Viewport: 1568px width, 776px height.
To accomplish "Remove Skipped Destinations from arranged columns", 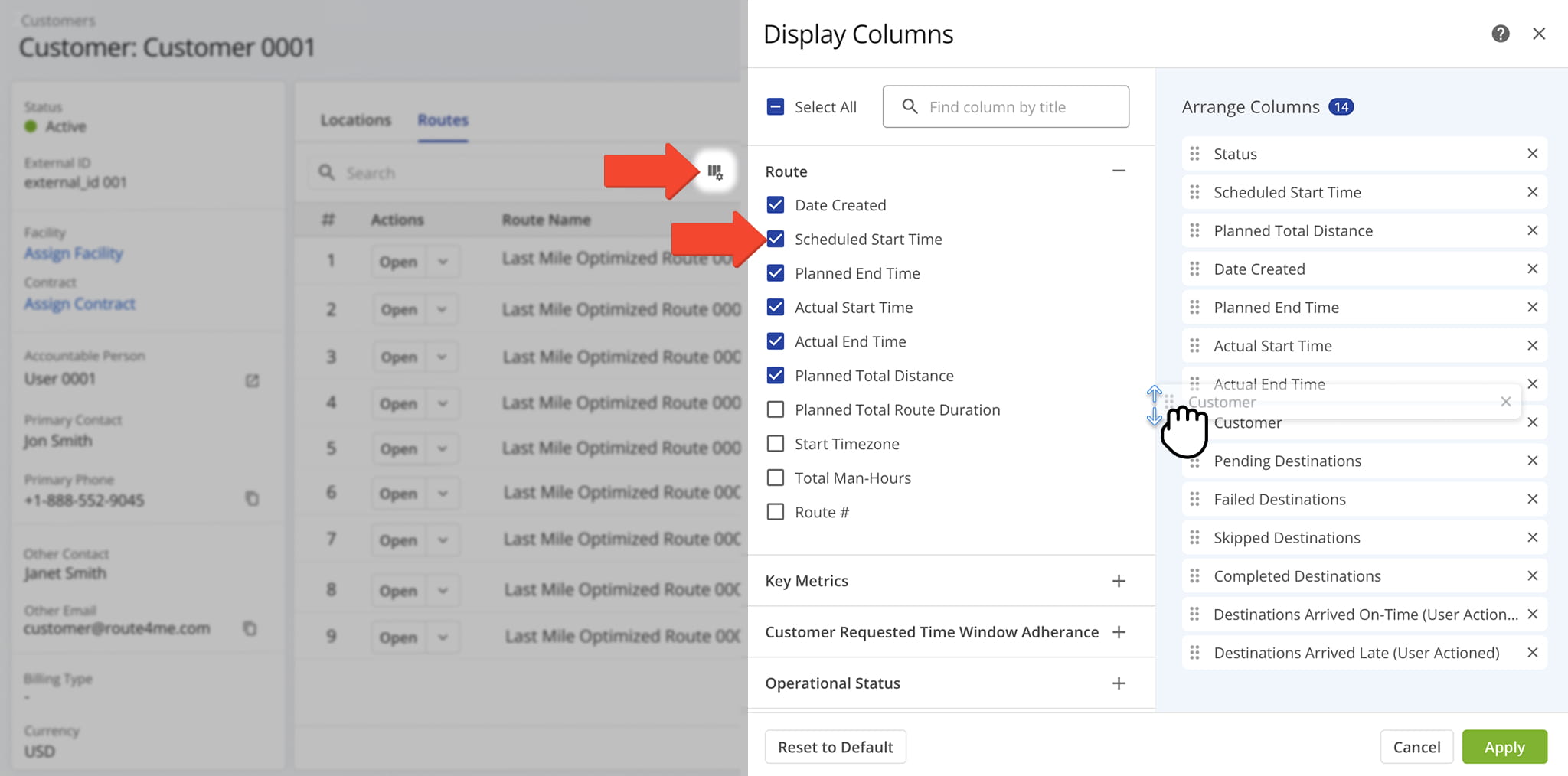I will [1532, 537].
